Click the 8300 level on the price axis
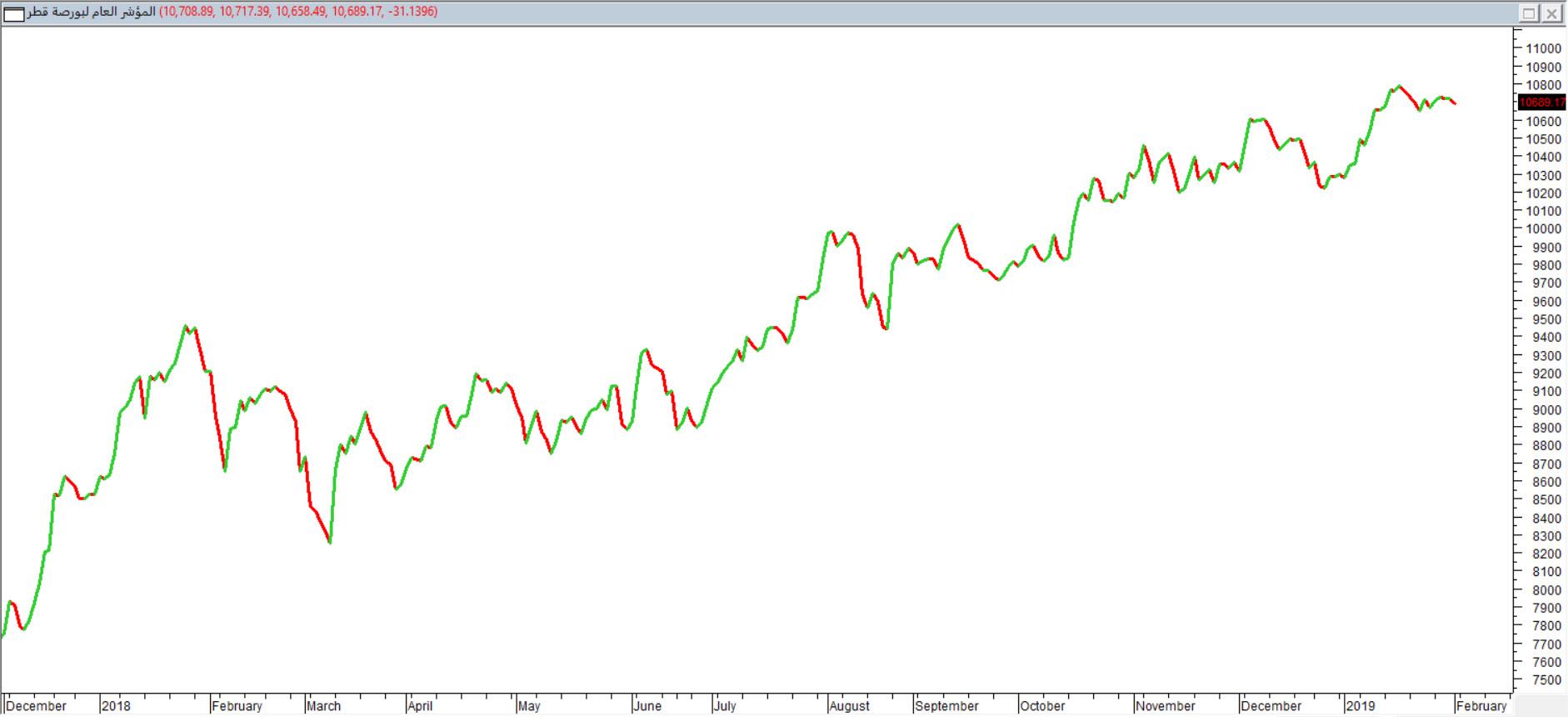Screen dimensions: 1568x717 click(1546, 536)
